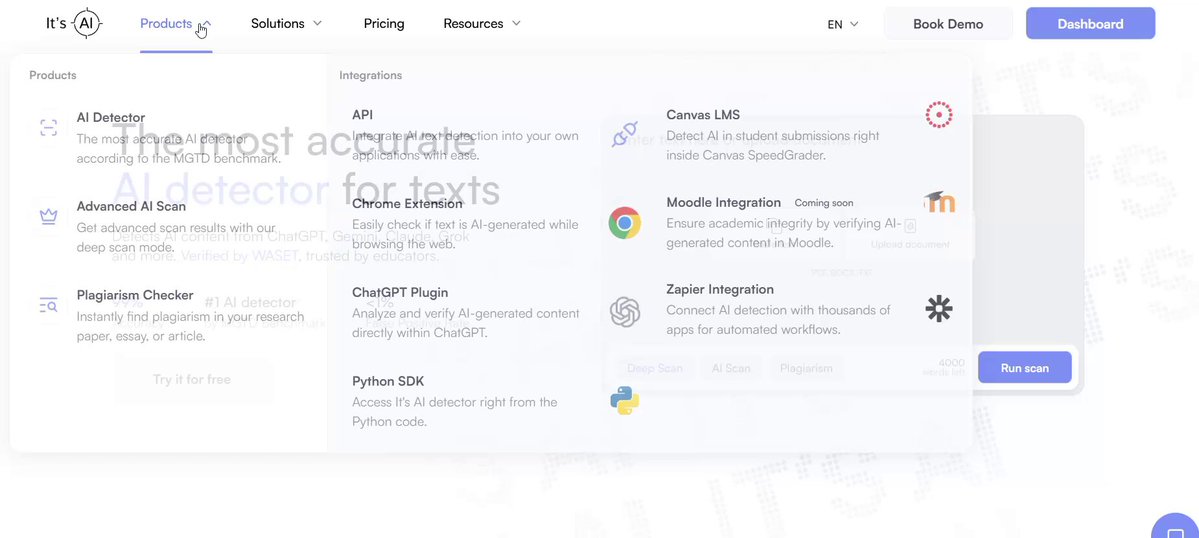The width and height of the screenshot is (1199, 538).
Task: Click the red Canvas LMS logo
Action: (938, 115)
